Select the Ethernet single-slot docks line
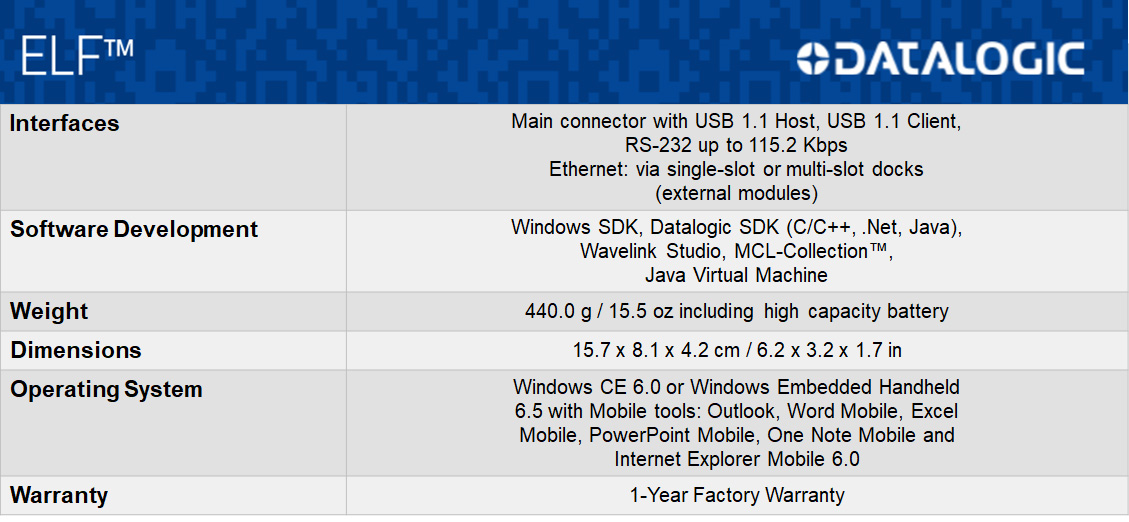Viewport: 1129px width, 522px height. (736, 169)
